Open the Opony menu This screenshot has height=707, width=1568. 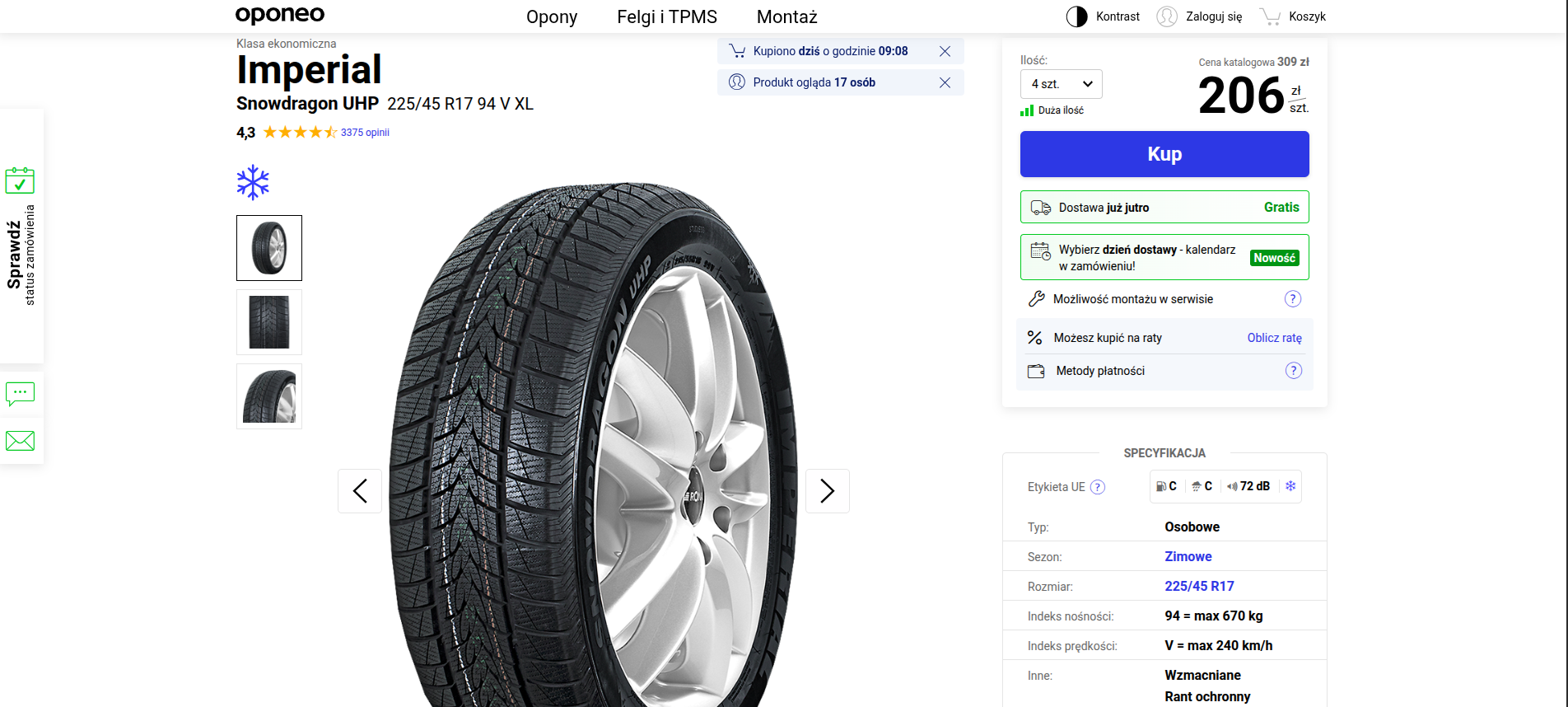[x=552, y=17]
